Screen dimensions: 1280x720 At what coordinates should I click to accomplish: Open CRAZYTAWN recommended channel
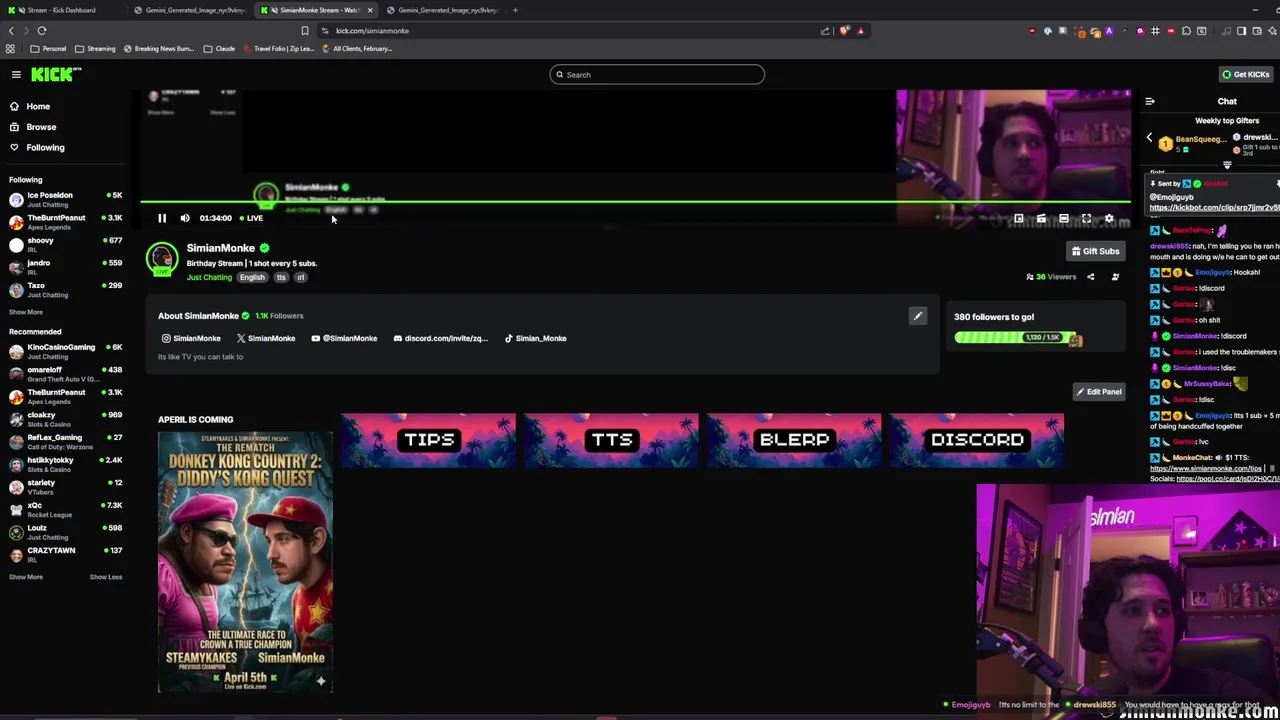coord(65,554)
